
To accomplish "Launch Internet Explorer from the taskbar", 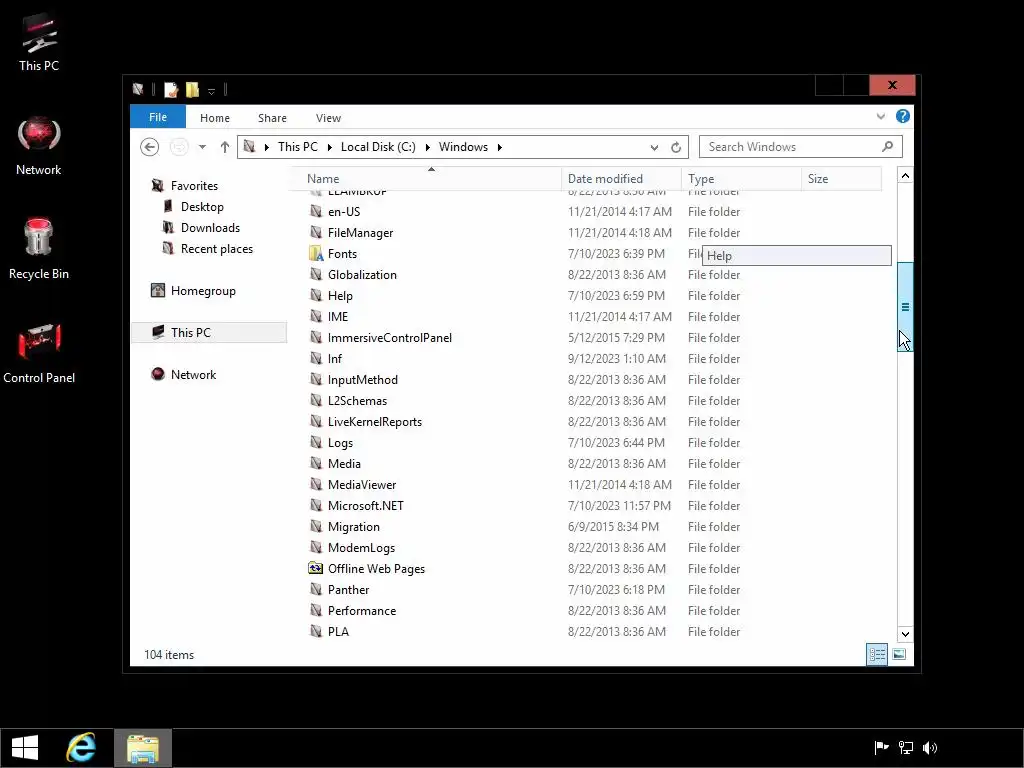I will pyautogui.click(x=81, y=748).
